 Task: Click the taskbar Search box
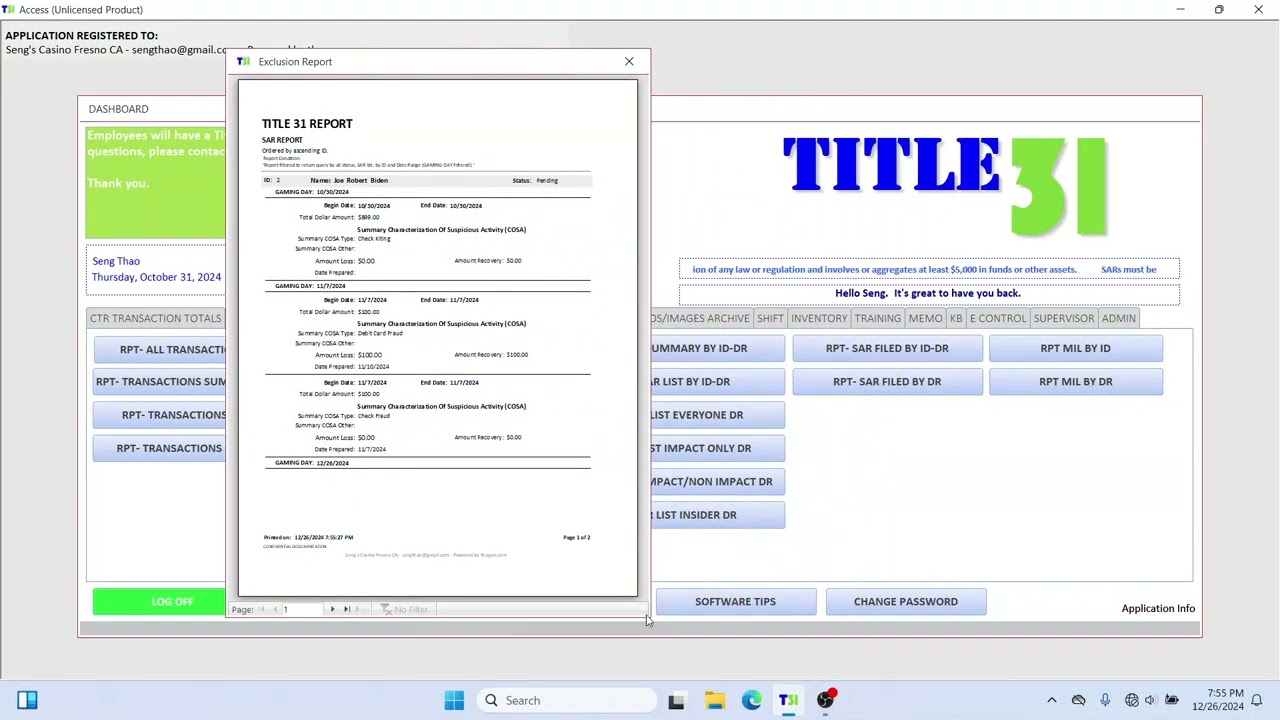point(565,700)
